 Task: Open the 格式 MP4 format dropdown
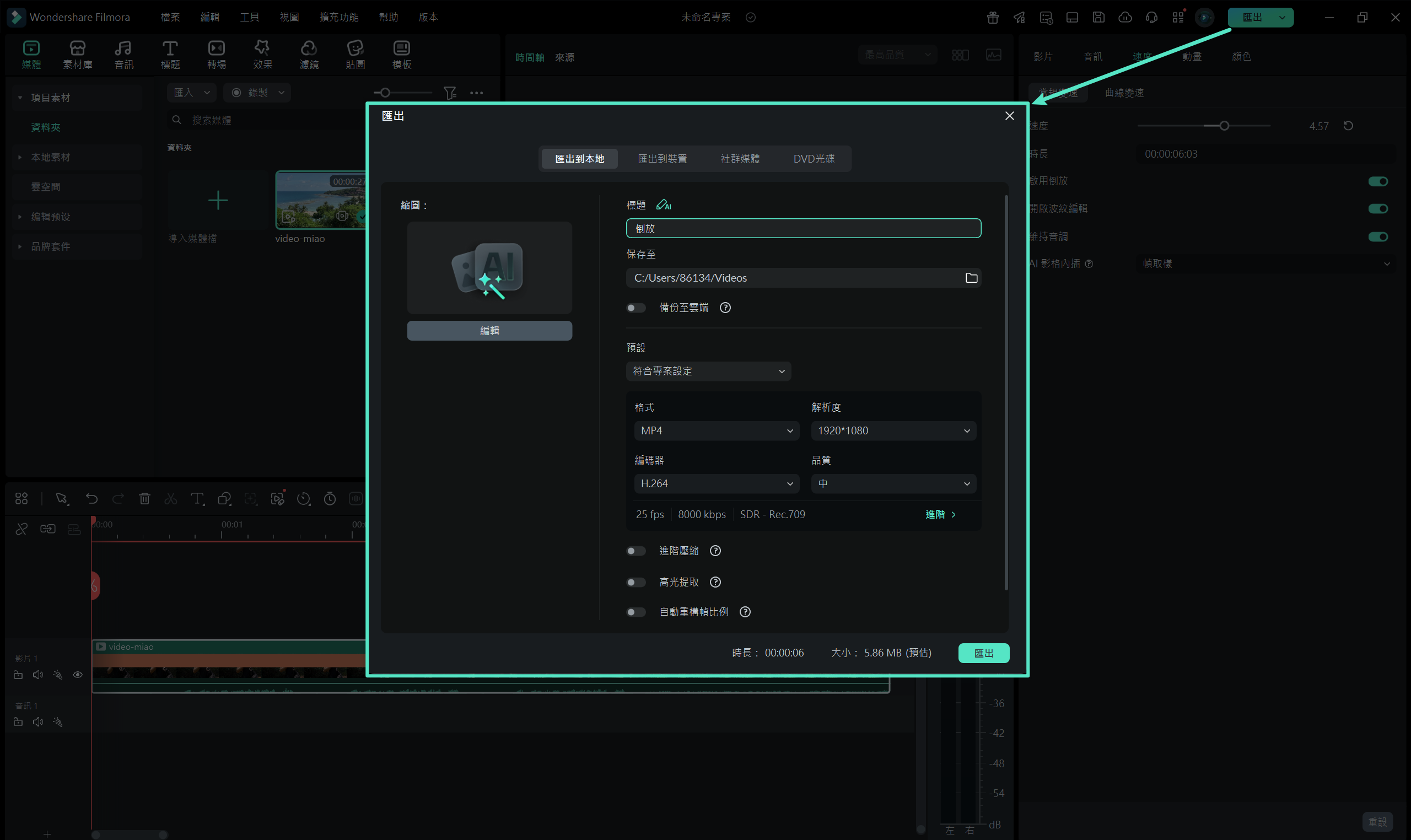pyautogui.click(x=716, y=431)
